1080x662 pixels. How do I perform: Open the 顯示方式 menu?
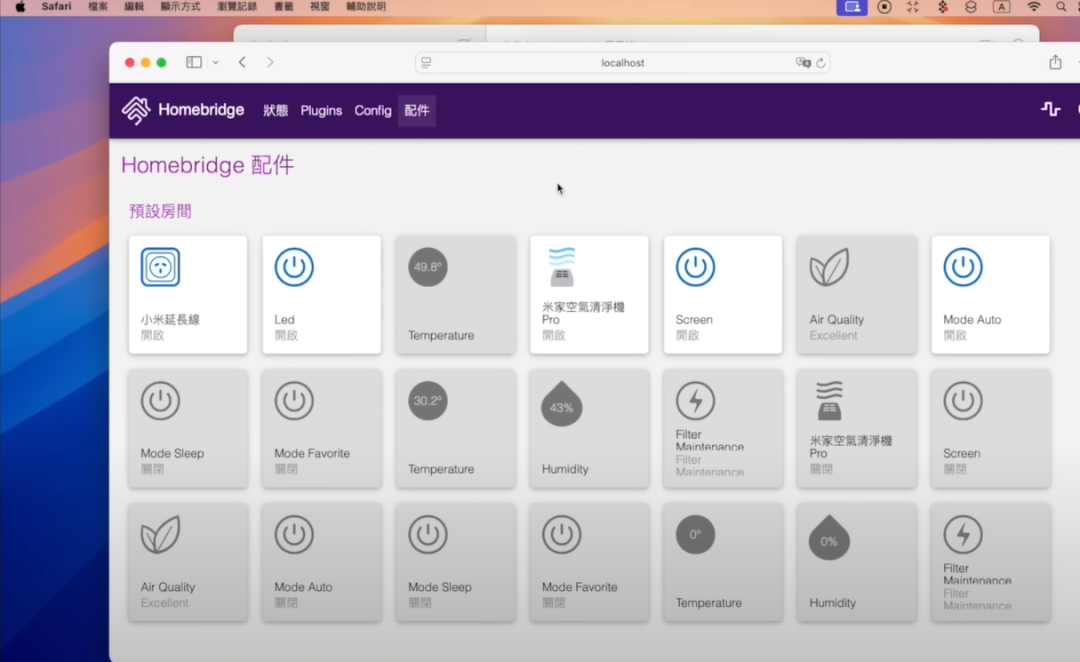[180, 7]
